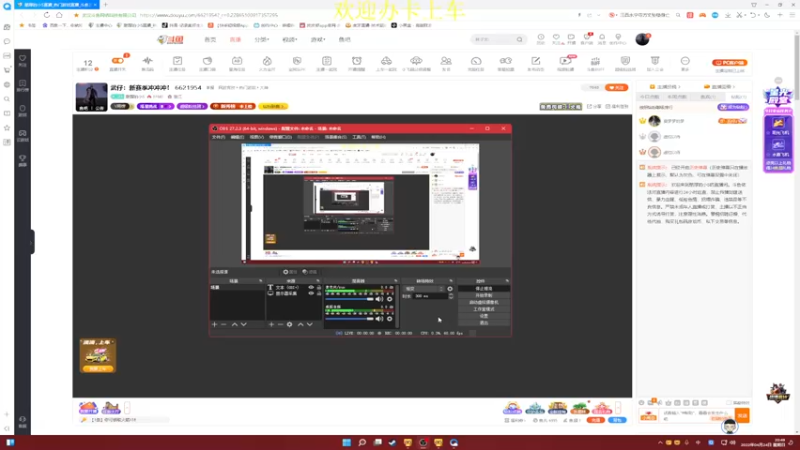800x450 pixels.
Task: Click the heart icon in the left dark sidebar
Action: tap(22, 58)
